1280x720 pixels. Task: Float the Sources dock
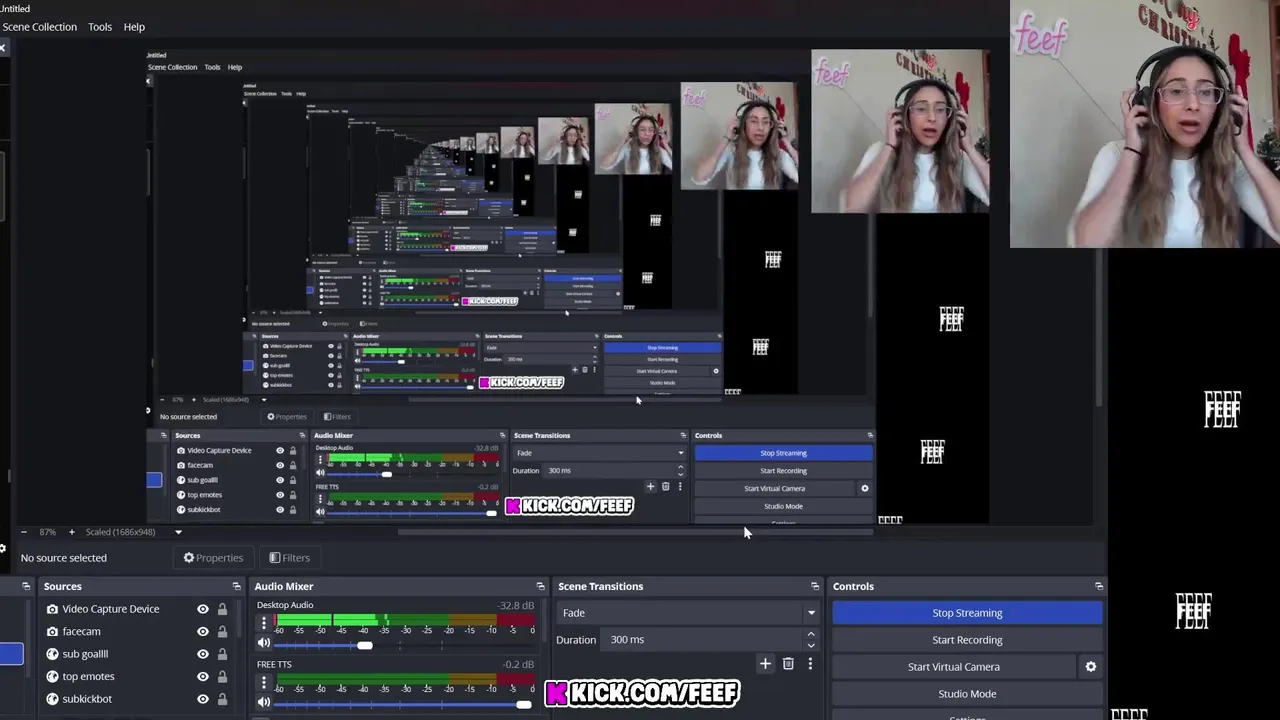pos(237,586)
